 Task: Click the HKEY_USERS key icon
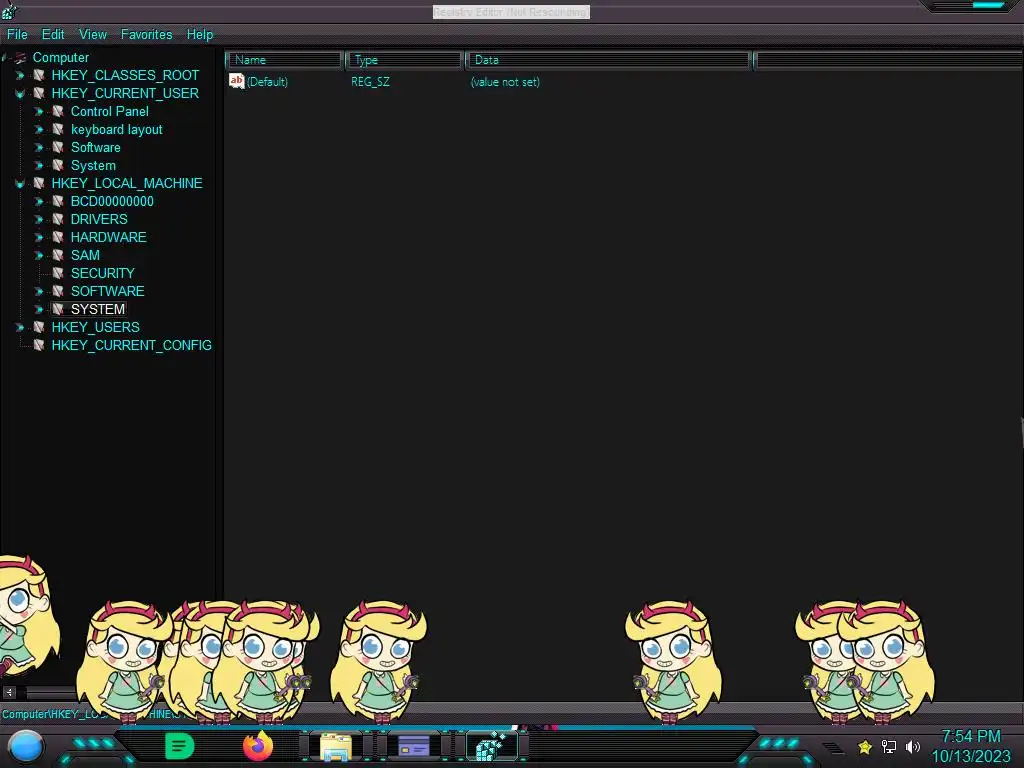pos(39,327)
